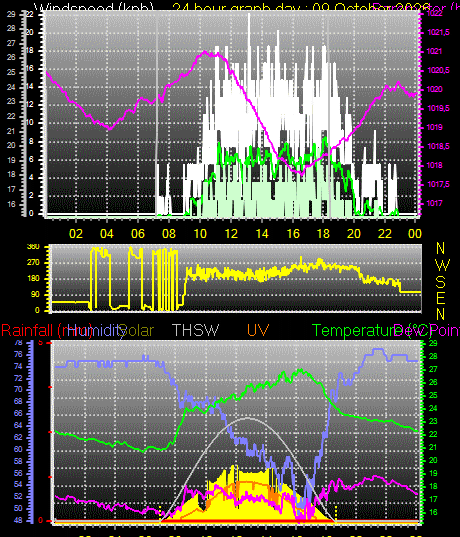This screenshot has height=537, width=460.
Task: Select the magenta 1017 pressure axis value
Action: tap(435, 203)
